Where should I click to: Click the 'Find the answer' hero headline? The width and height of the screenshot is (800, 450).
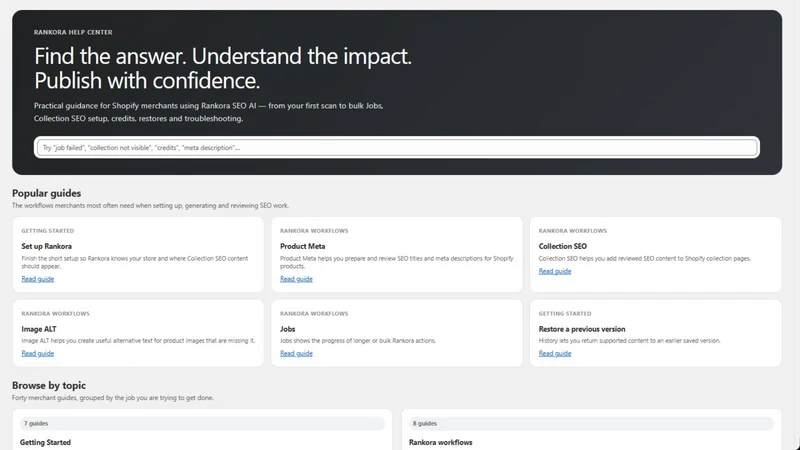point(223,68)
